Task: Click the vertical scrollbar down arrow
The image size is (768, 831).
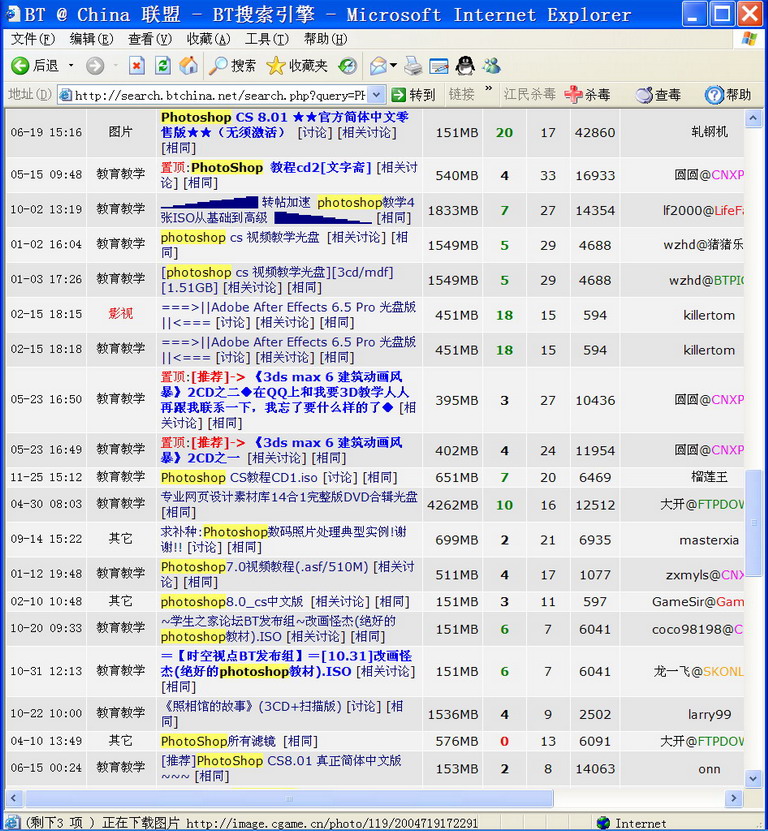Action: pos(753,778)
